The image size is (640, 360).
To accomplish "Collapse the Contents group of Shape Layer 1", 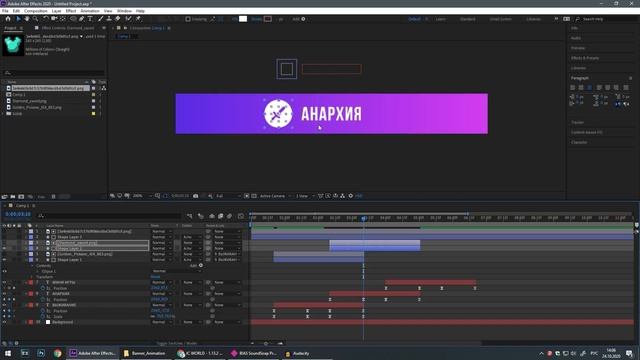I will point(32,266).
